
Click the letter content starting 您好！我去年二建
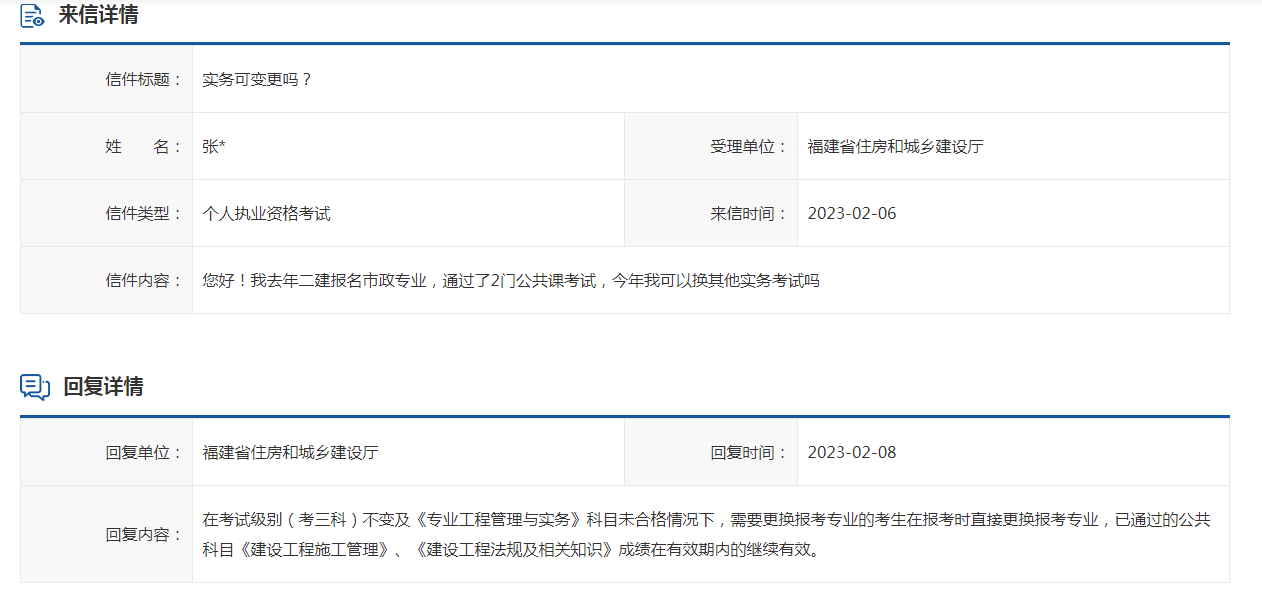[511, 281]
